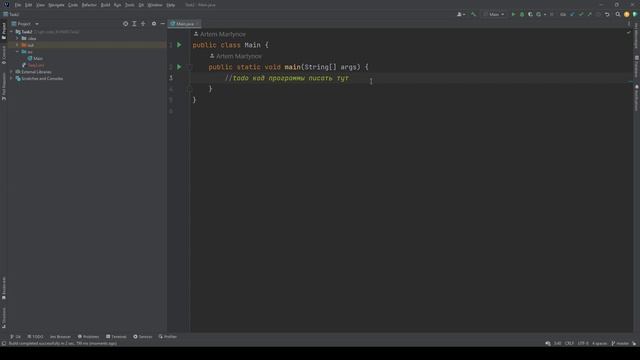Open the Git branch widget in status bar
This screenshot has height=360, width=640.
coord(620,344)
